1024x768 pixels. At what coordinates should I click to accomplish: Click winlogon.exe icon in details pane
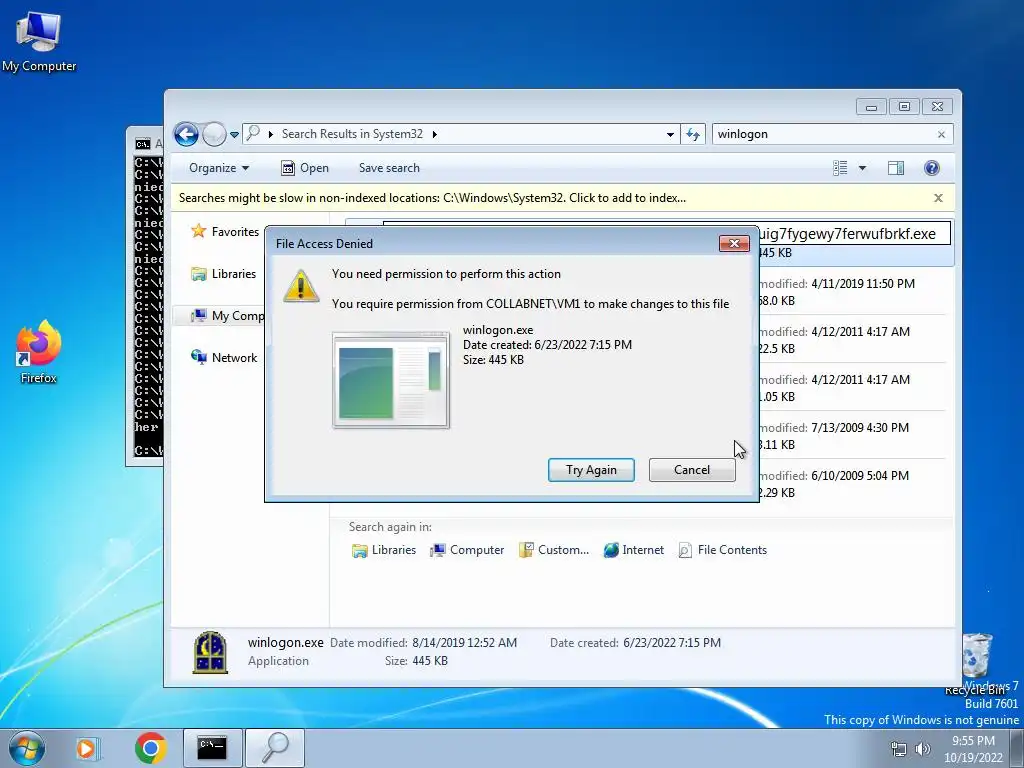(x=210, y=652)
